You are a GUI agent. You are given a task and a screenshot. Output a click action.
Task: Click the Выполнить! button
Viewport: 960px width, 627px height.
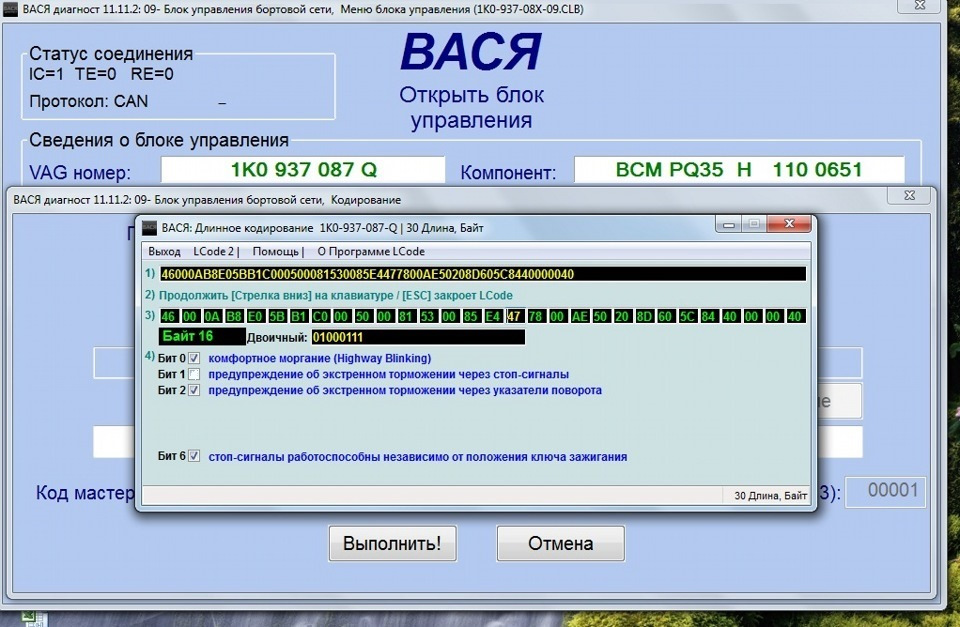click(x=392, y=543)
